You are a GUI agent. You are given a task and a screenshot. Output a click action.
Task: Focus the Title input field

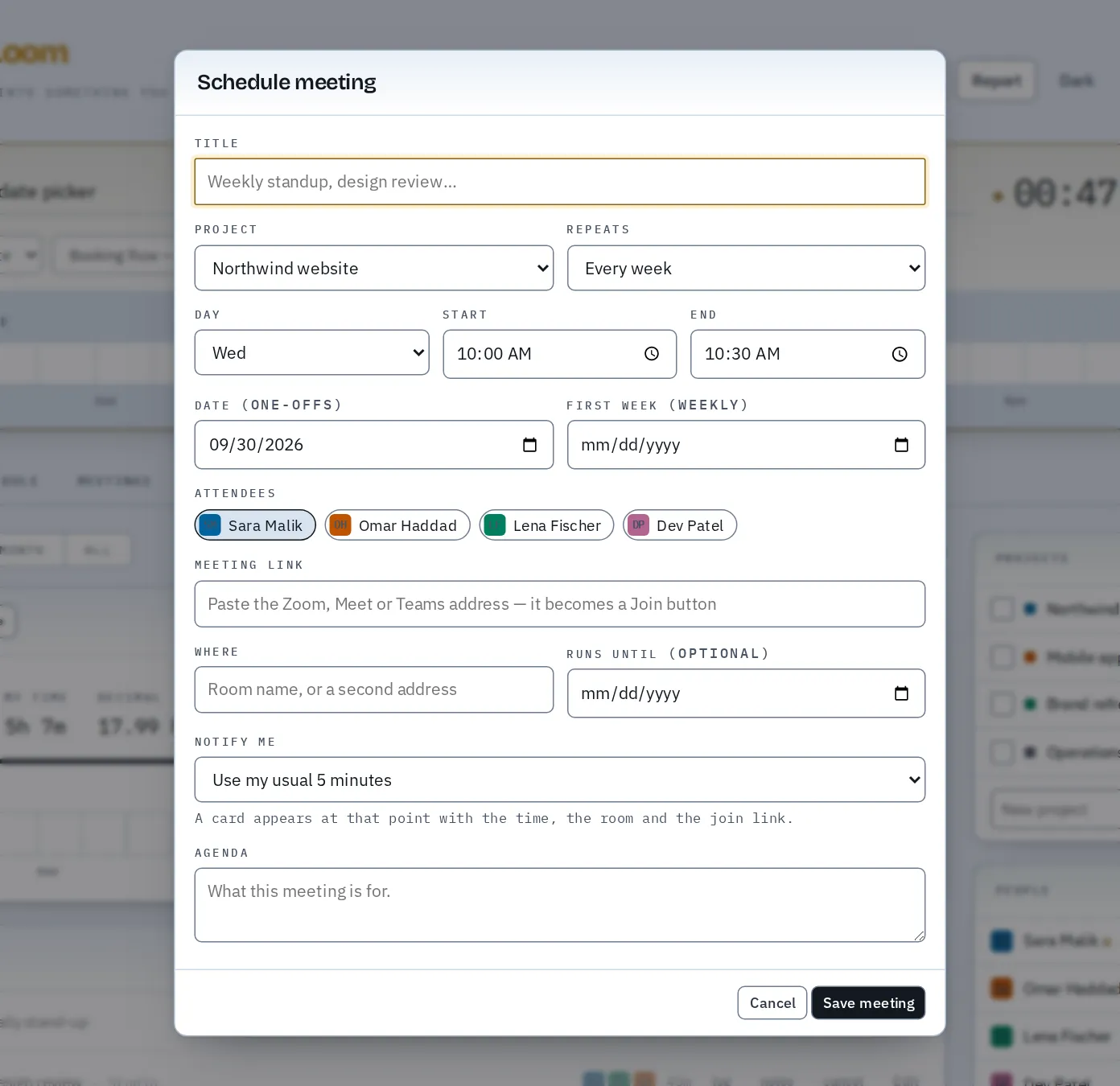(560, 182)
